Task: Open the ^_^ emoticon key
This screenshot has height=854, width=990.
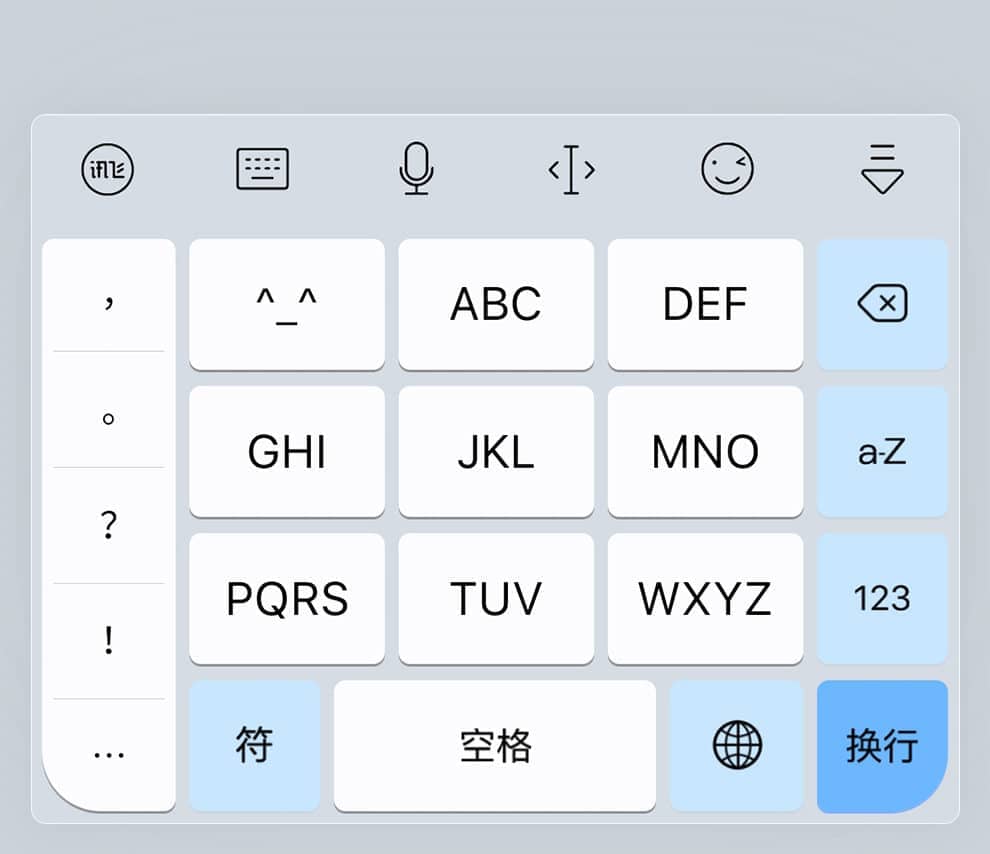Action: tap(287, 304)
